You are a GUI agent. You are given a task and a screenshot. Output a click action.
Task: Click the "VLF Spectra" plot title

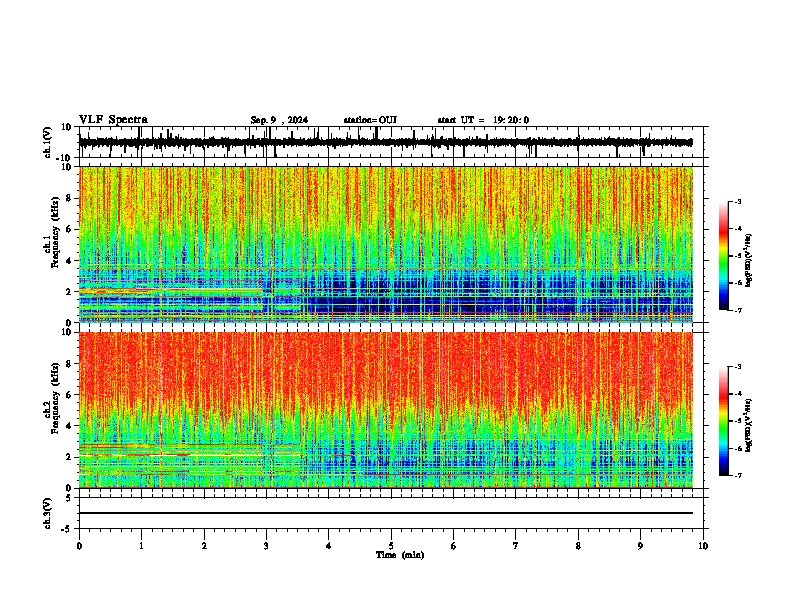(113, 120)
